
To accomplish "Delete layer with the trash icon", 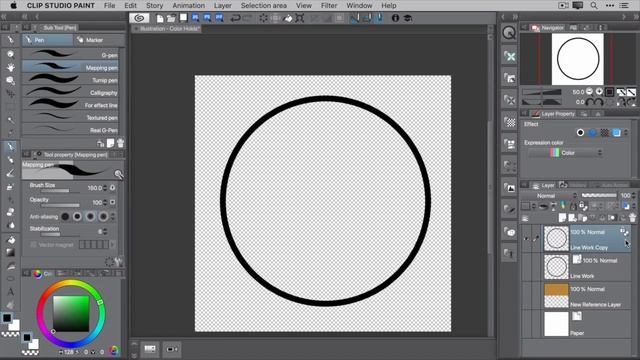I will point(632,218).
